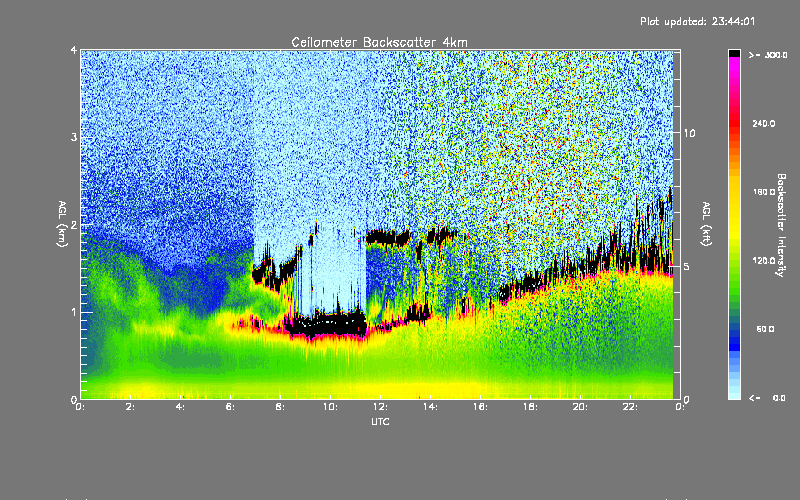Click the '5' kft tick label on right axis
Screen dimensions: 800x500
point(686,266)
